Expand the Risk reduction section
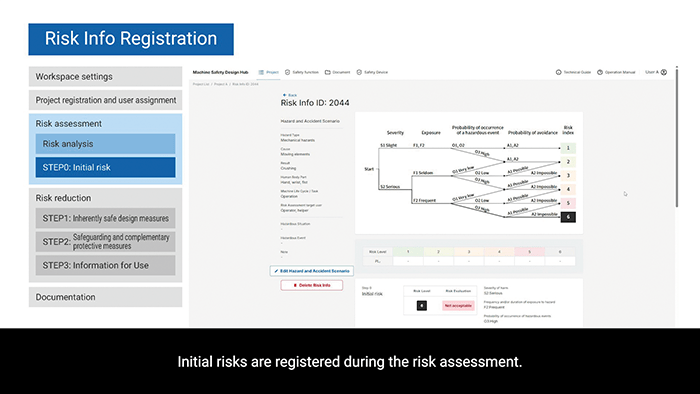Image resolution: width=700 pixels, height=394 pixels. [63, 198]
